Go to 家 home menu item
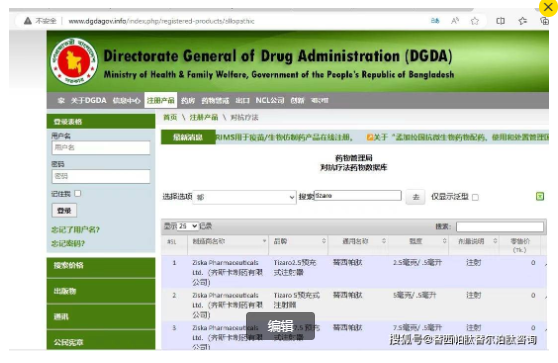558x363 pixels. tap(61, 101)
